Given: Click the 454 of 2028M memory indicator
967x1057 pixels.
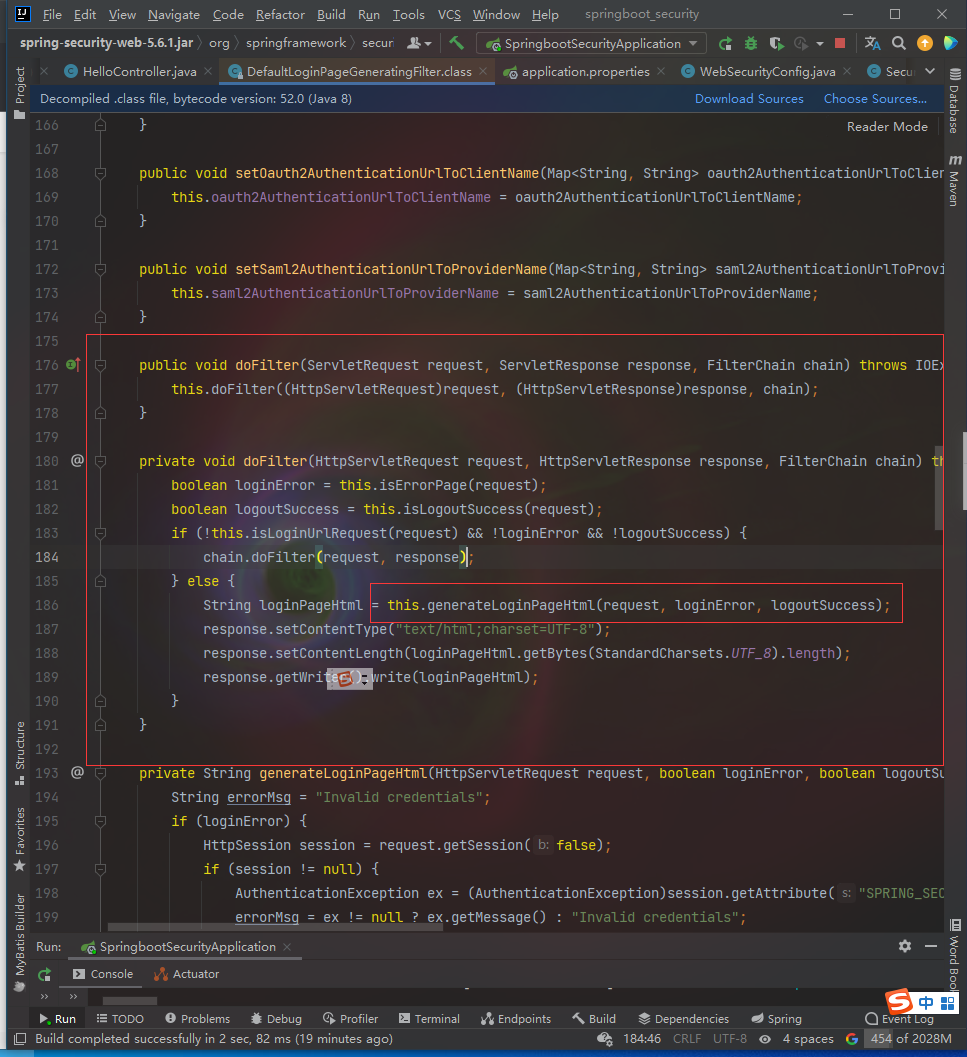Looking at the screenshot, I should pos(910,1039).
